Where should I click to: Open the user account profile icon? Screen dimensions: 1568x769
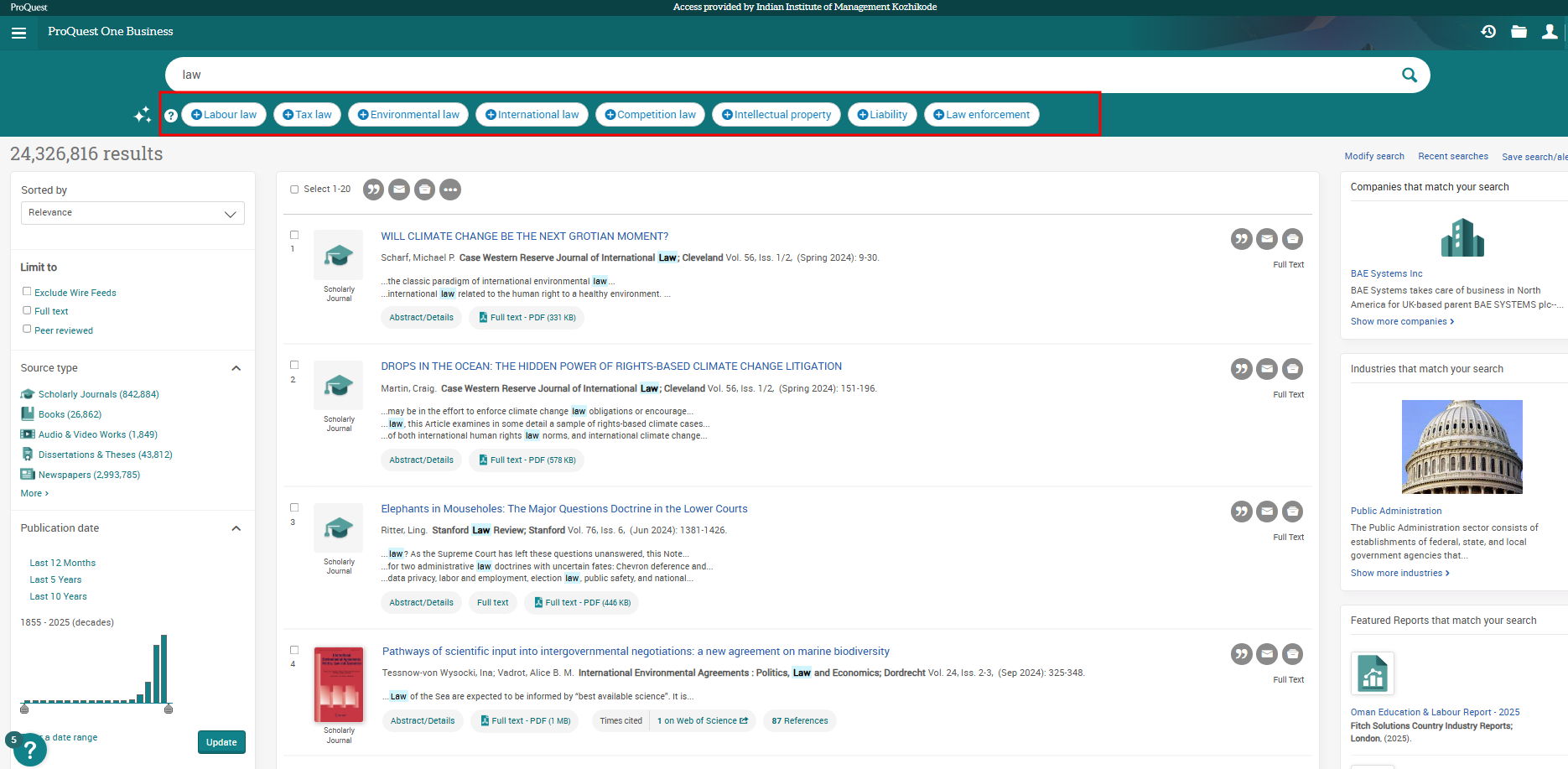[x=1550, y=32]
